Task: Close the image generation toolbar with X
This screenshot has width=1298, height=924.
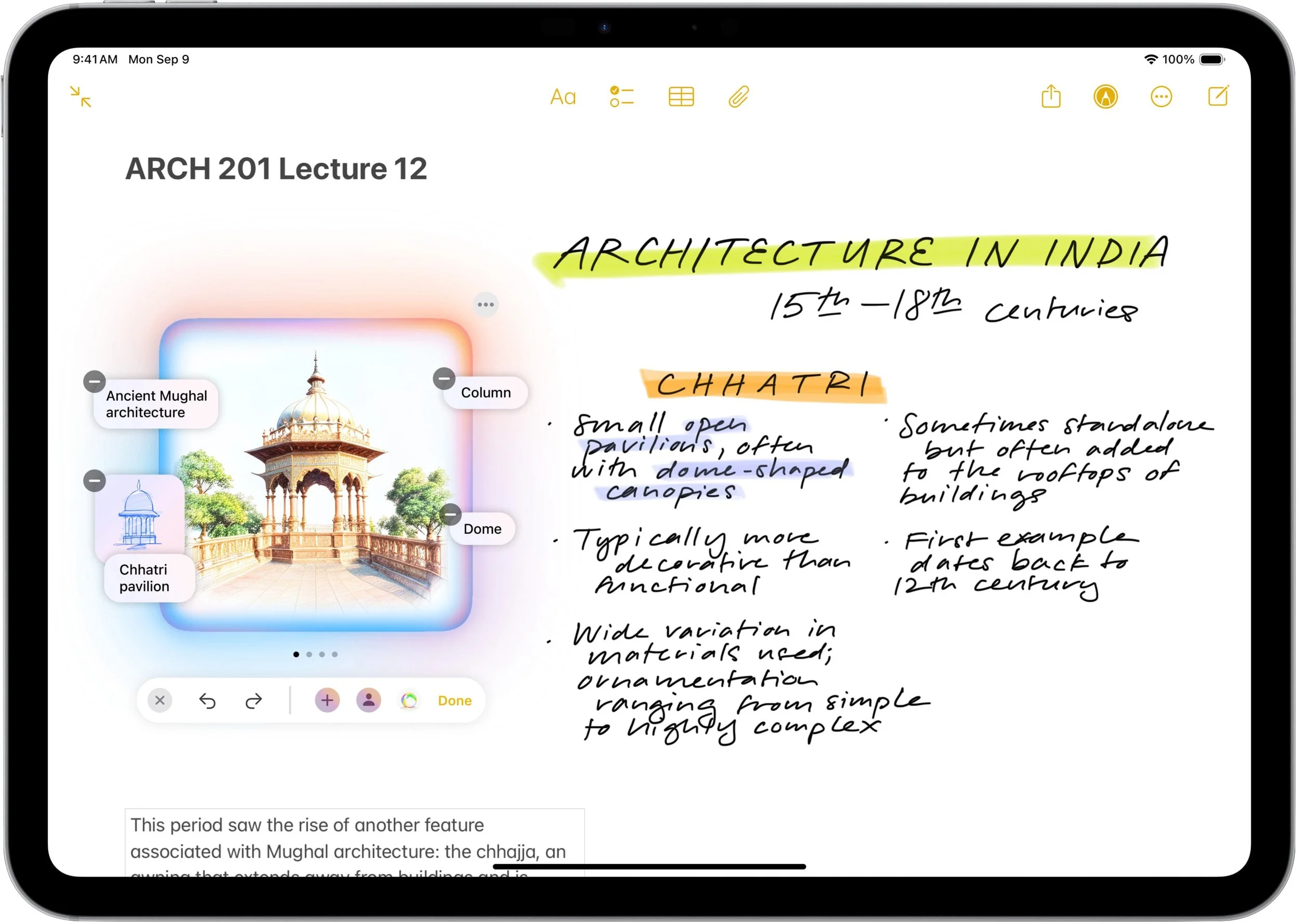Action: 160,700
